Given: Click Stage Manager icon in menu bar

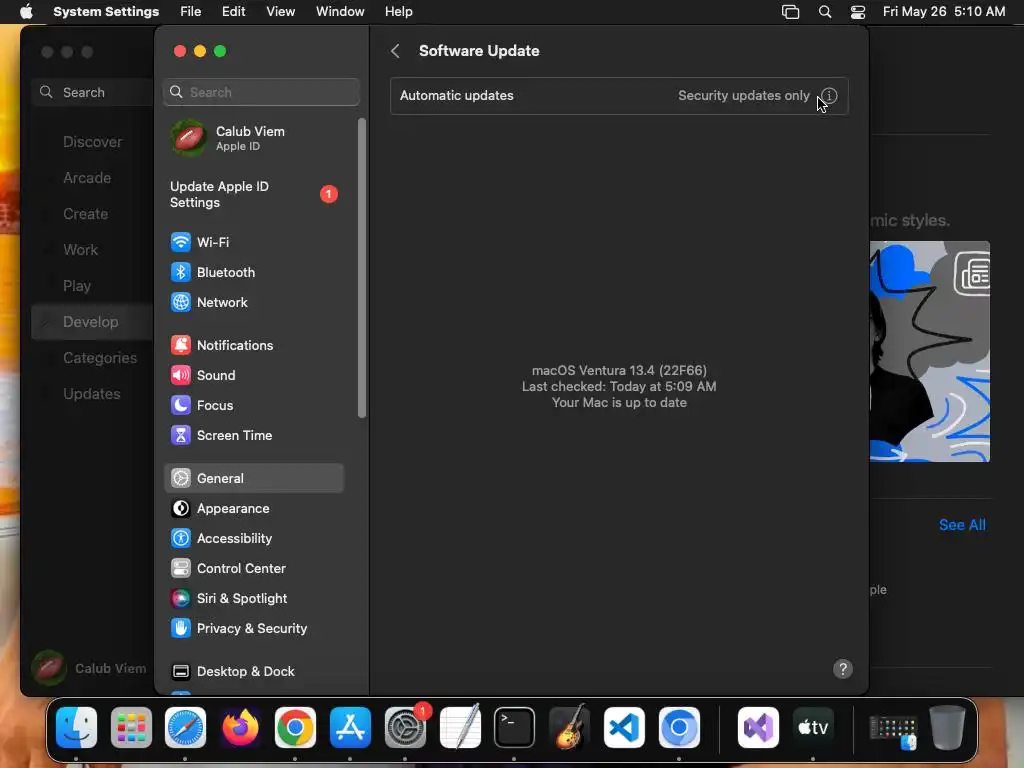Looking at the screenshot, I should pyautogui.click(x=790, y=12).
